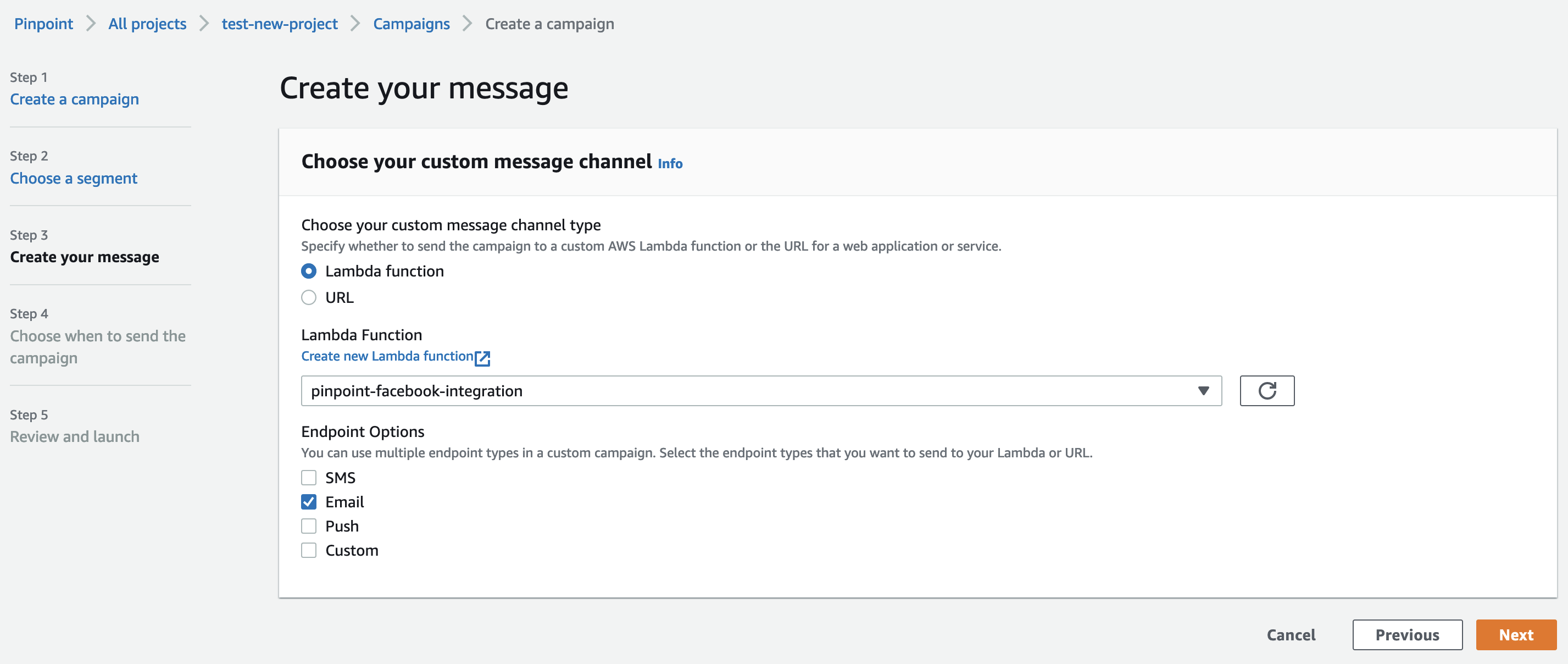The width and height of the screenshot is (1568, 664).
Task: Click the external link icon beside Create new Lambda function
Action: [483, 358]
